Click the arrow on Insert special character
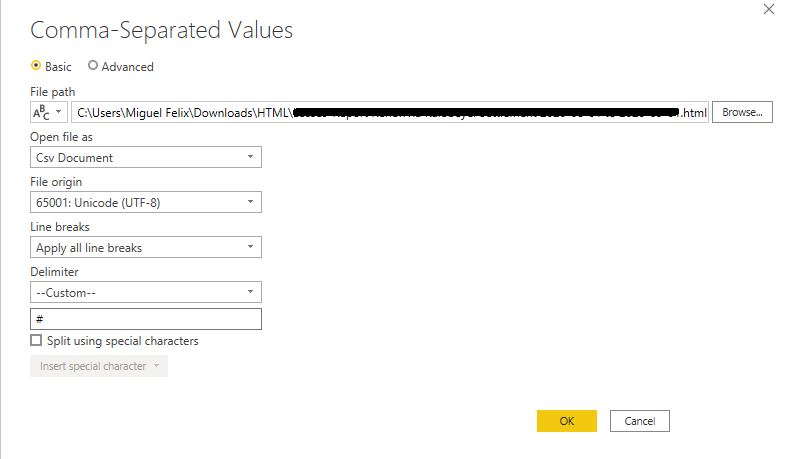The image size is (785, 459). (x=157, y=366)
